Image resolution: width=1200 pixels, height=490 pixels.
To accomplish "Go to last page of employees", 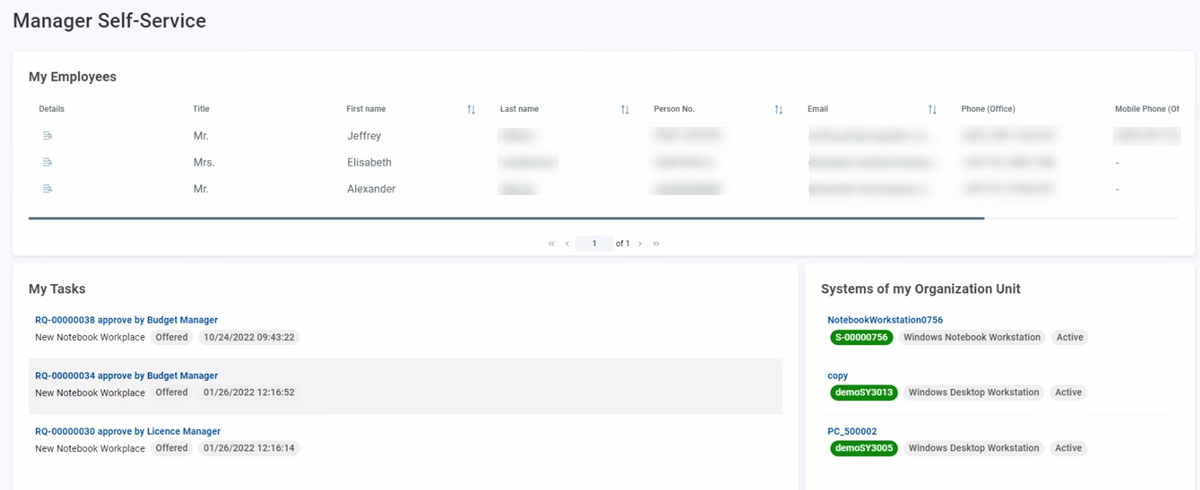I will coord(656,243).
